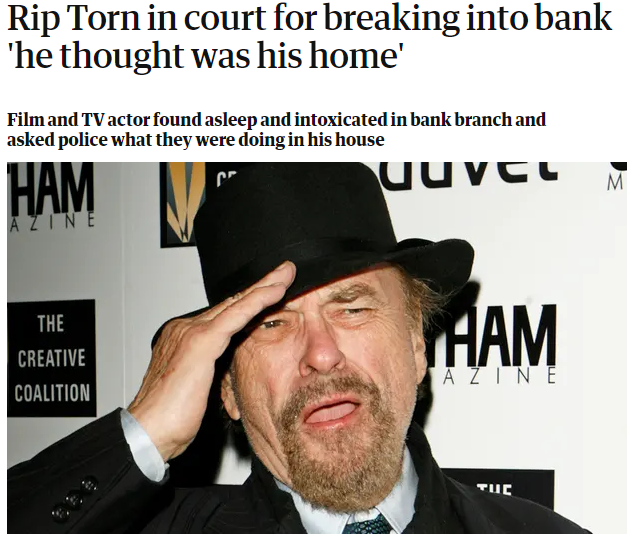Open the main article photo
Screen dimensions: 643x542
point(317,348)
